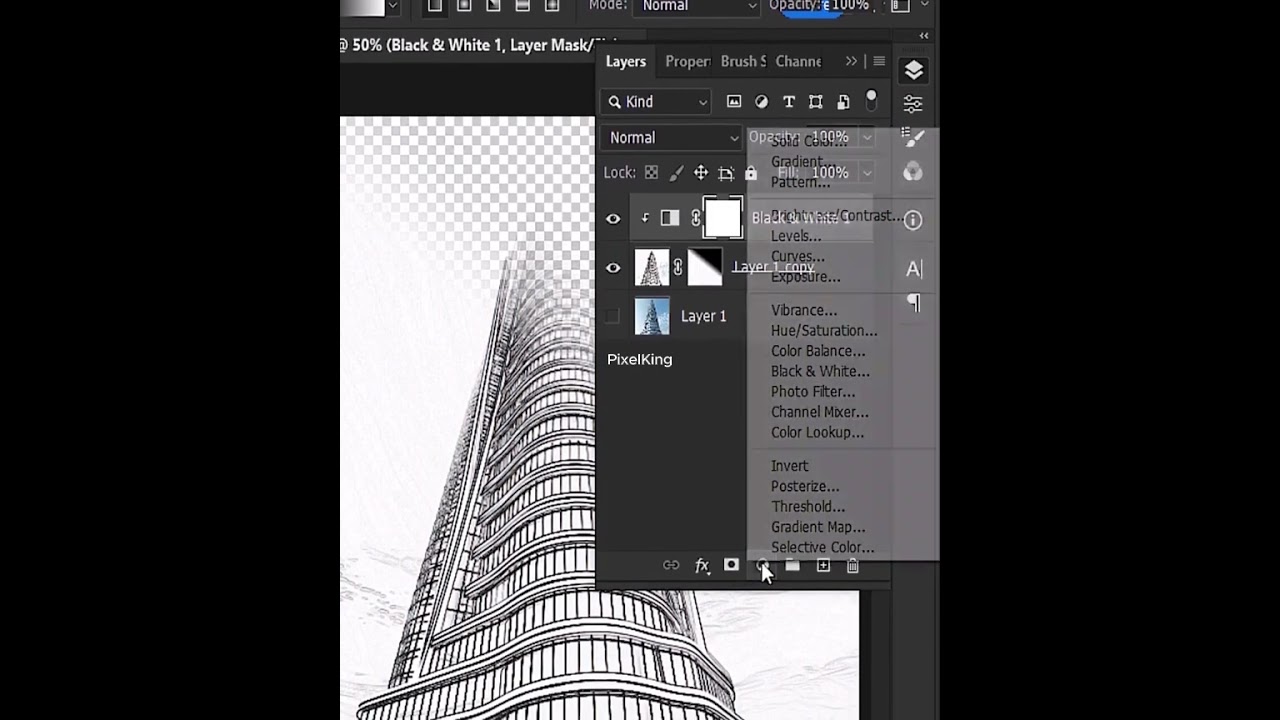The height and width of the screenshot is (720, 1280).
Task: Toggle the layer filtering on/off switch
Action: tap(871, 100)
